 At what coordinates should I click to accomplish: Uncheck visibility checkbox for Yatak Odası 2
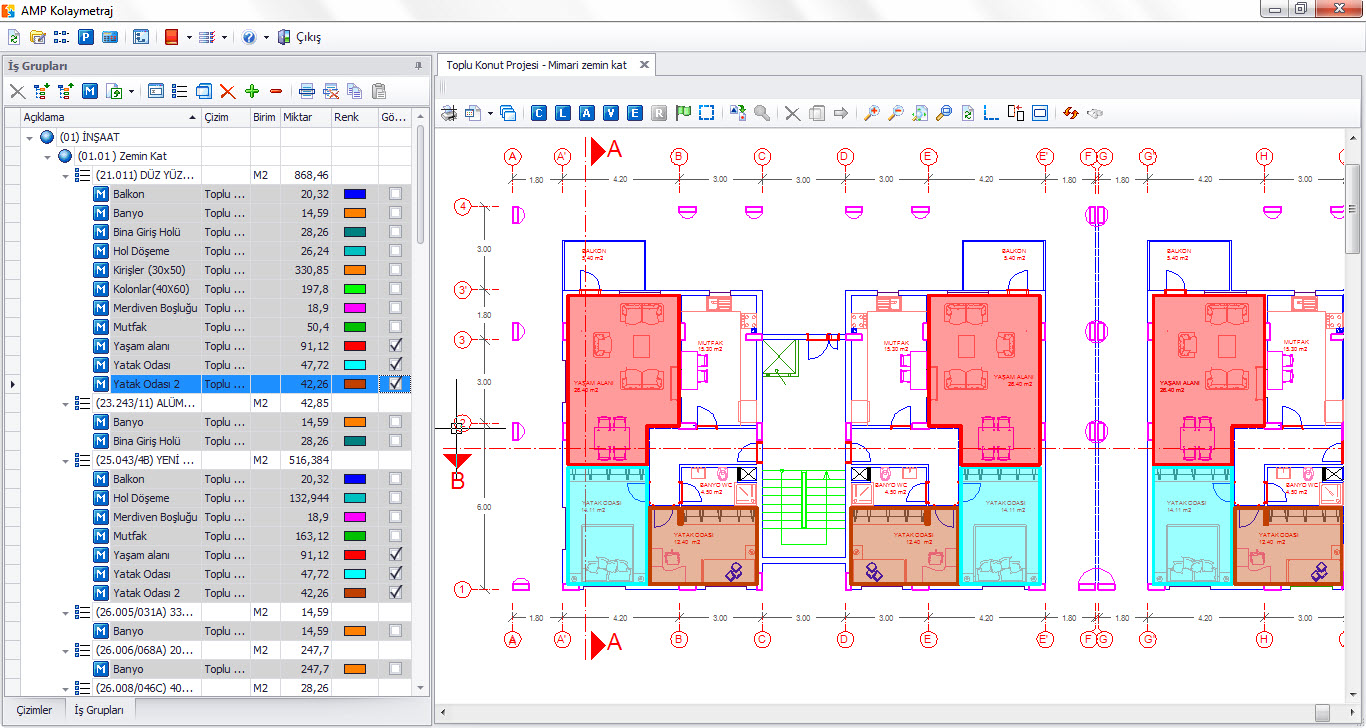click(396, 384)
